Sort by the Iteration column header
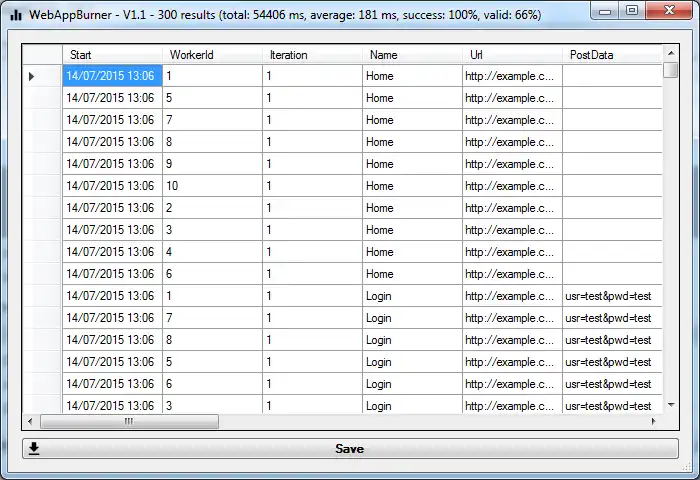 tap(312, 54)
